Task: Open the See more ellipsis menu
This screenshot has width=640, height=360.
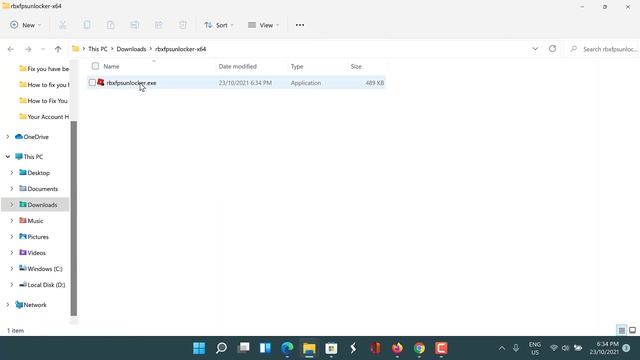Action: (x=300, y=25)
